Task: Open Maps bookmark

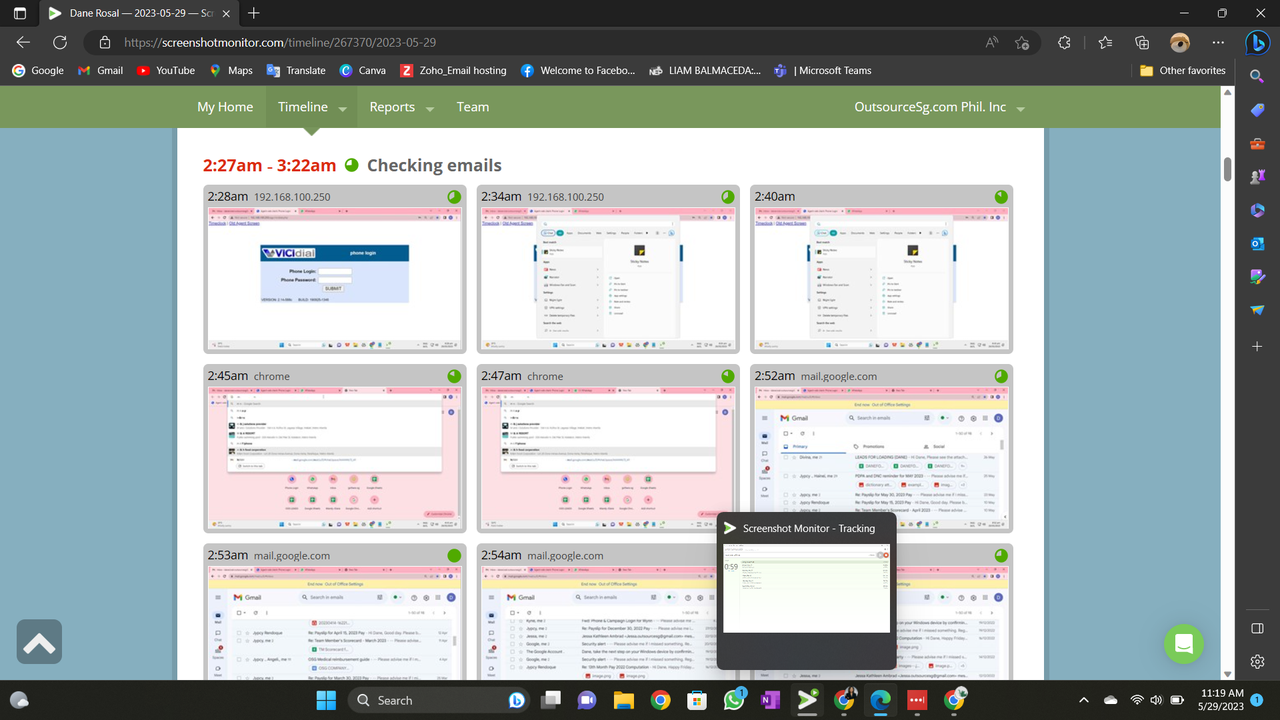Action: click(x=231, y=71)
